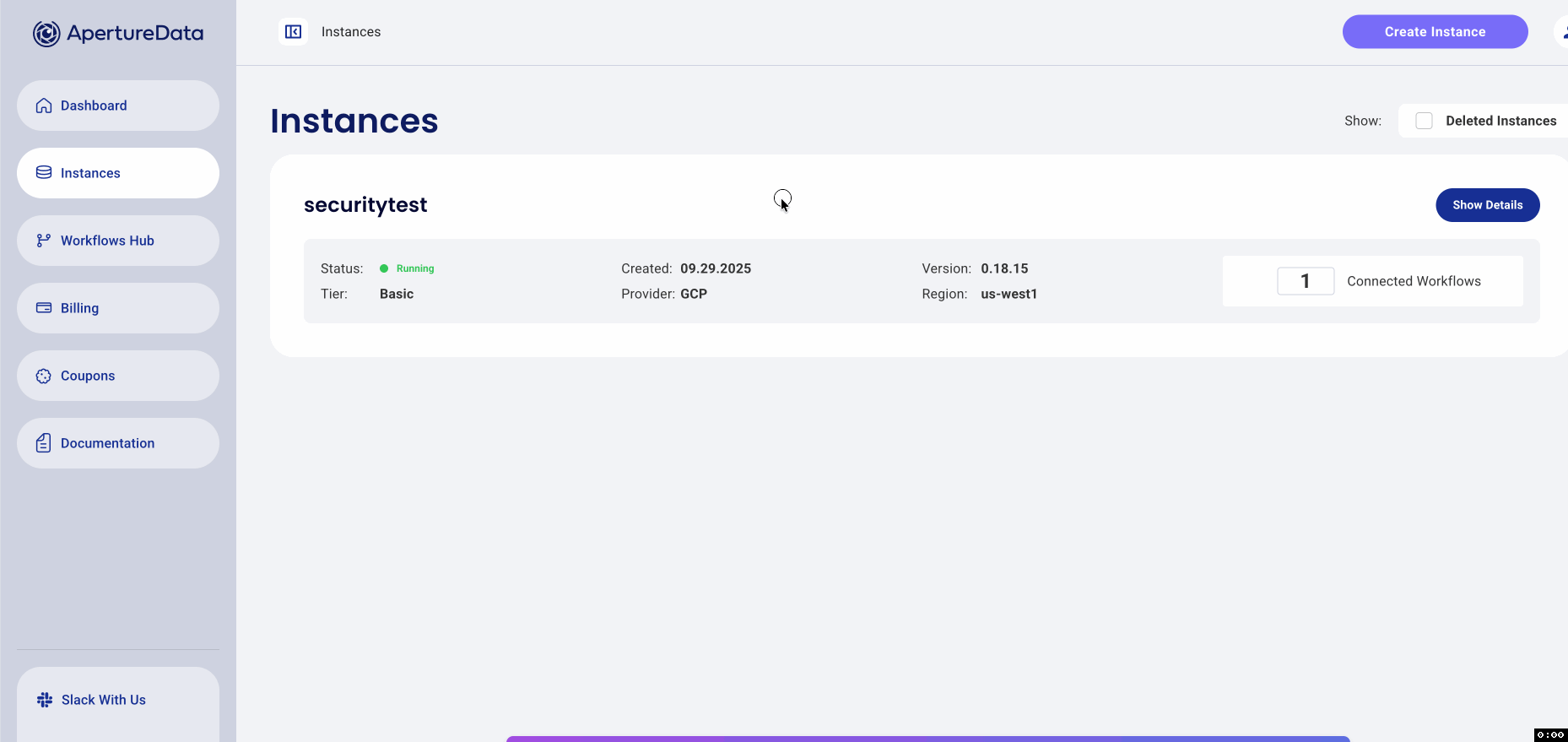Click the Deleted Instances filter label
The image size is (1568, 742).
pos(1500,121)
